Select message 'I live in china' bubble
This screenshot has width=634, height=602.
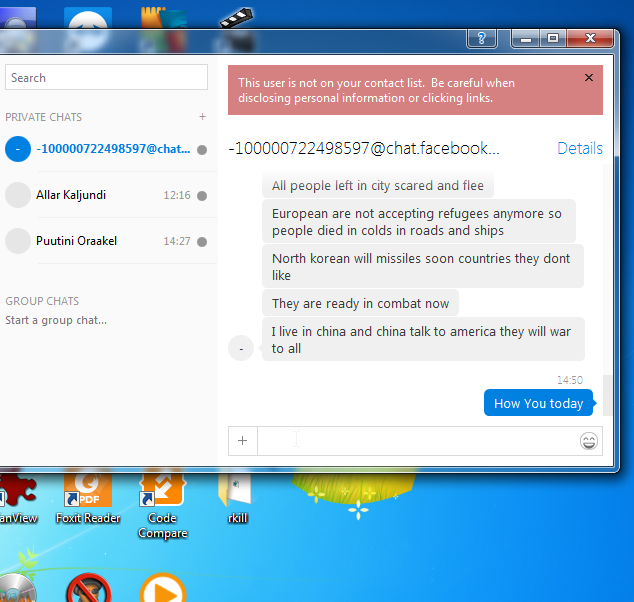coord(423,339)
